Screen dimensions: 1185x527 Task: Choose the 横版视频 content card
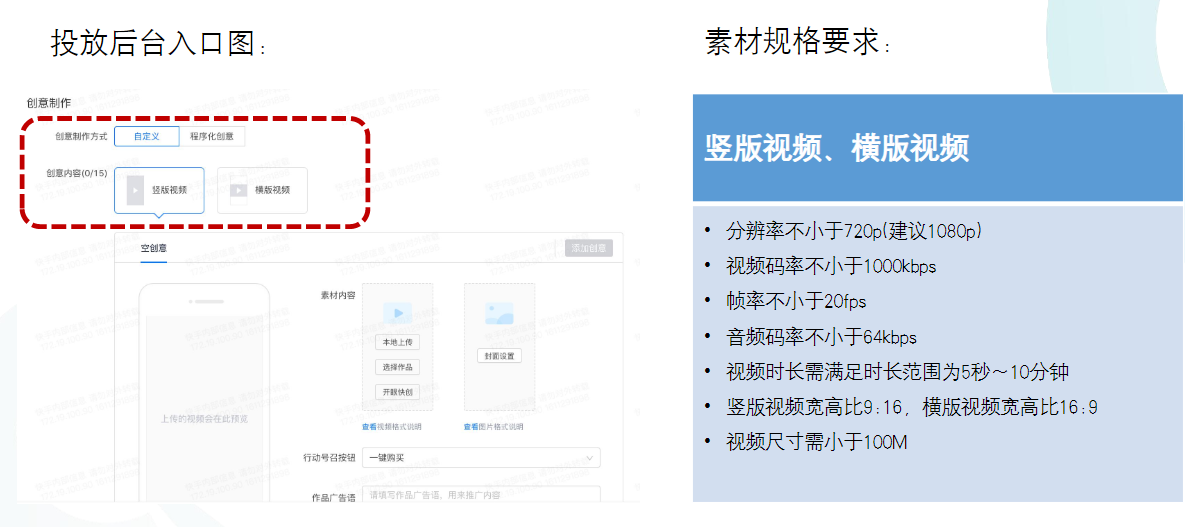(262, 191)
